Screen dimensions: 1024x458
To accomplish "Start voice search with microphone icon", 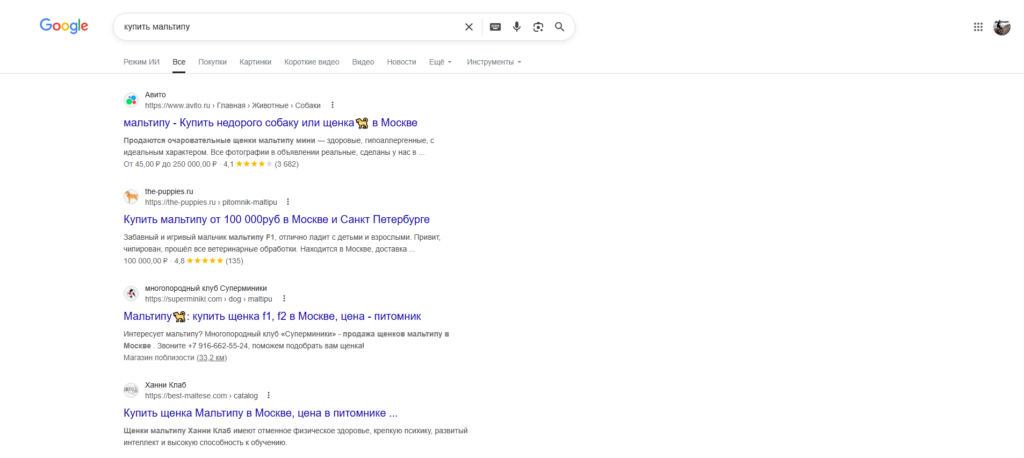I will (517, 27).
